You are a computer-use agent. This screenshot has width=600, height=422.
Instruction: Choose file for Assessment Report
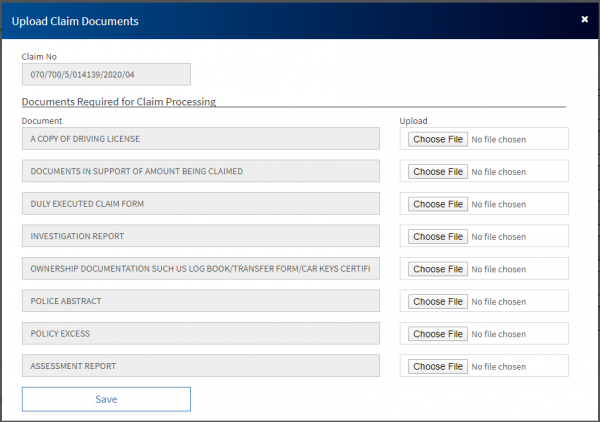pos(437,367)
